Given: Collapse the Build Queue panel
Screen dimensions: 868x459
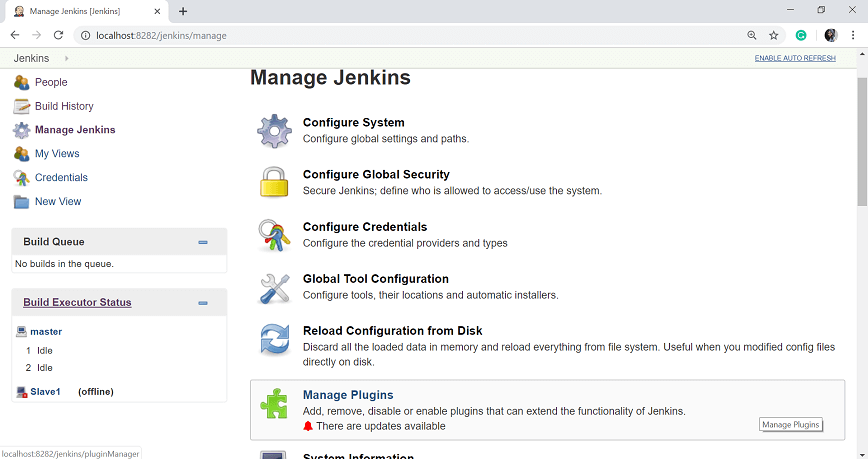Looking at the screenshot, I should tap(203, 243).
